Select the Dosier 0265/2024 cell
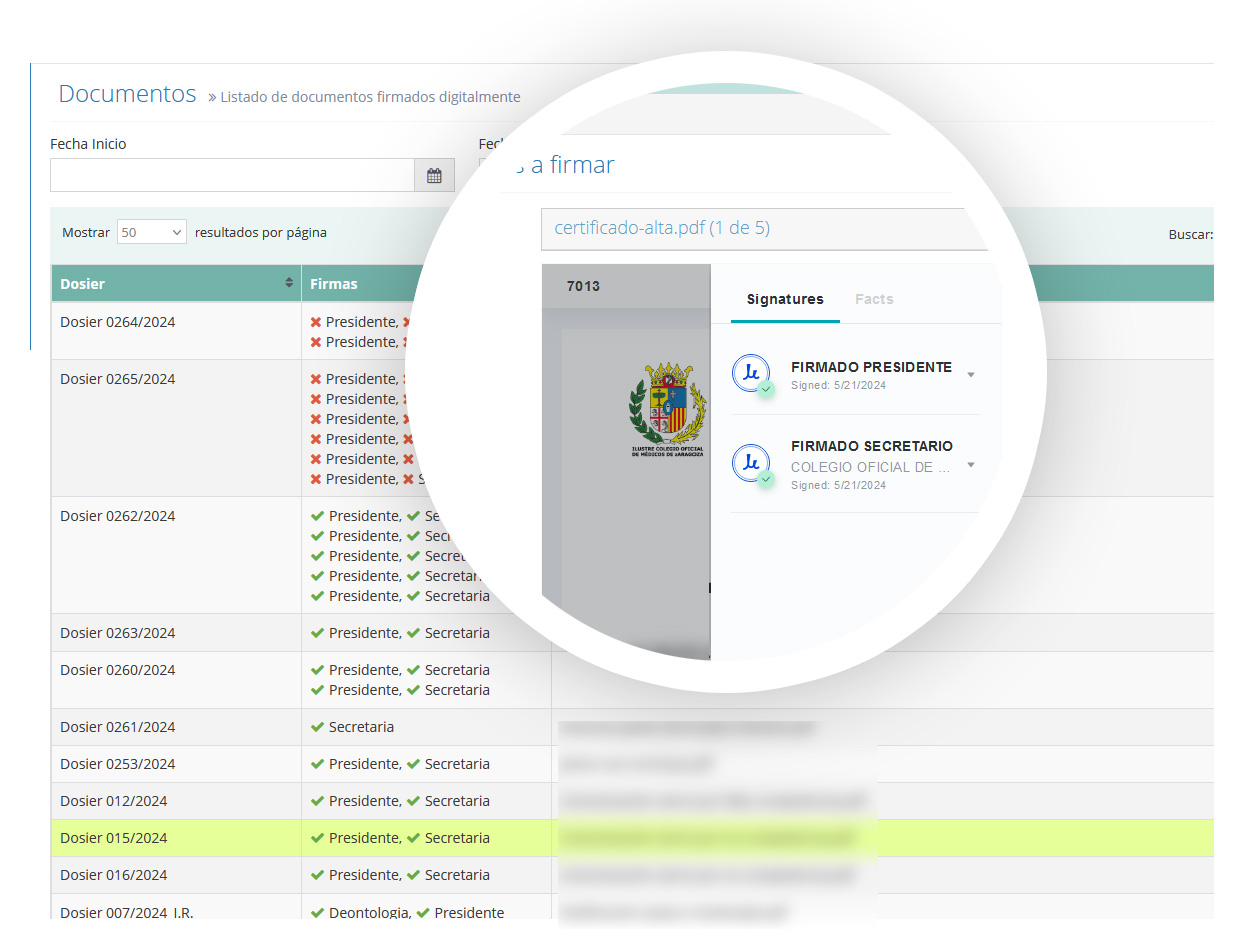Image resolution: width=1244 pixels, height=949 pixels. (x=176, y=428)
